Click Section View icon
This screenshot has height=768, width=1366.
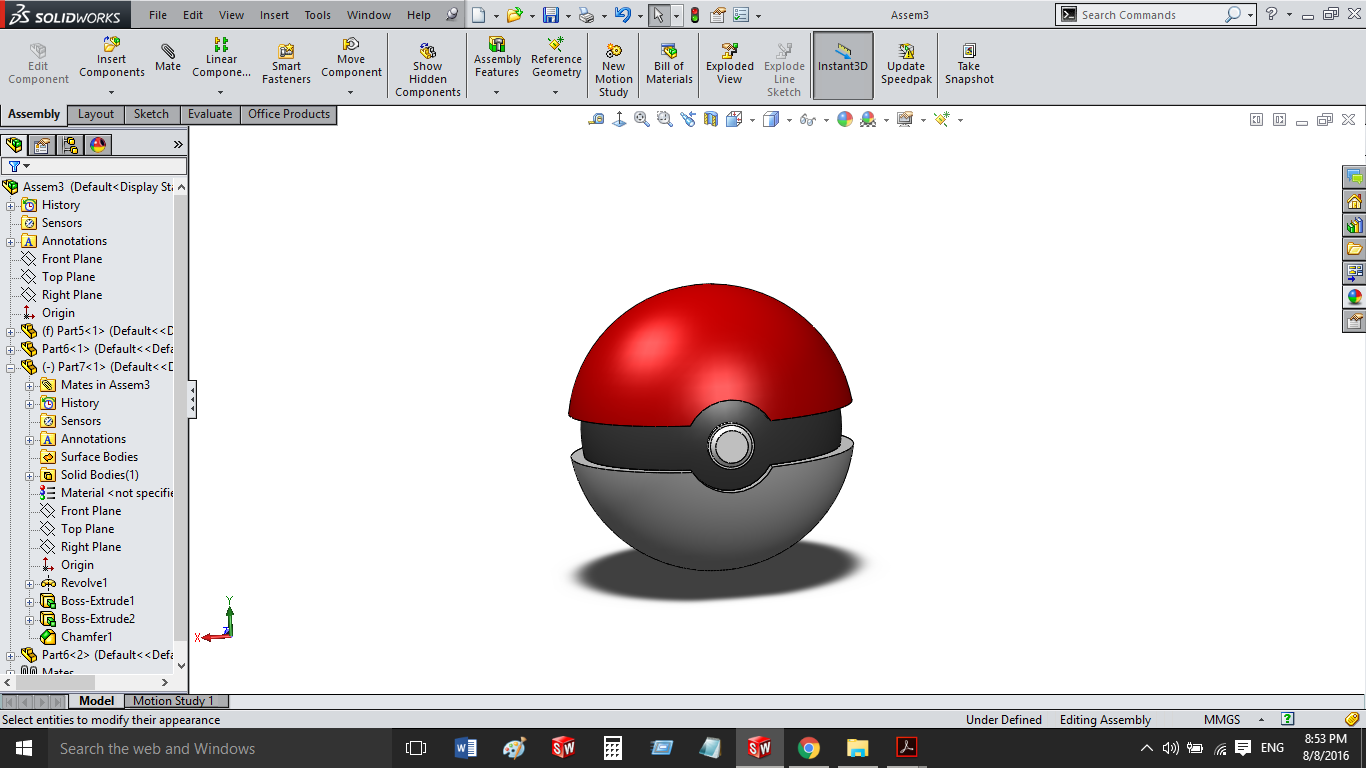(711, 119)
